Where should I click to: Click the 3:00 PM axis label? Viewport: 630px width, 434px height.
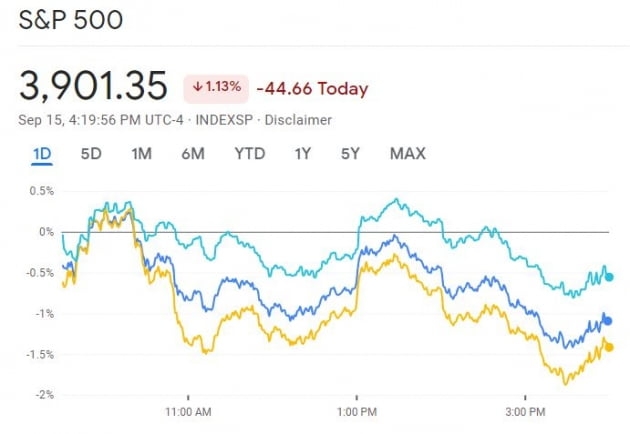tap(525, 412)
